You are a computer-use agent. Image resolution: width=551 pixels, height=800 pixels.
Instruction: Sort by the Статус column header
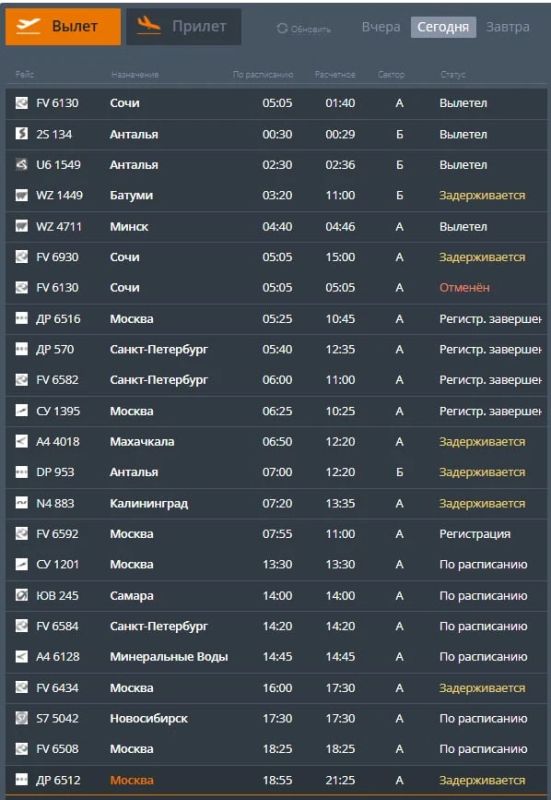(x=453, y=74)
